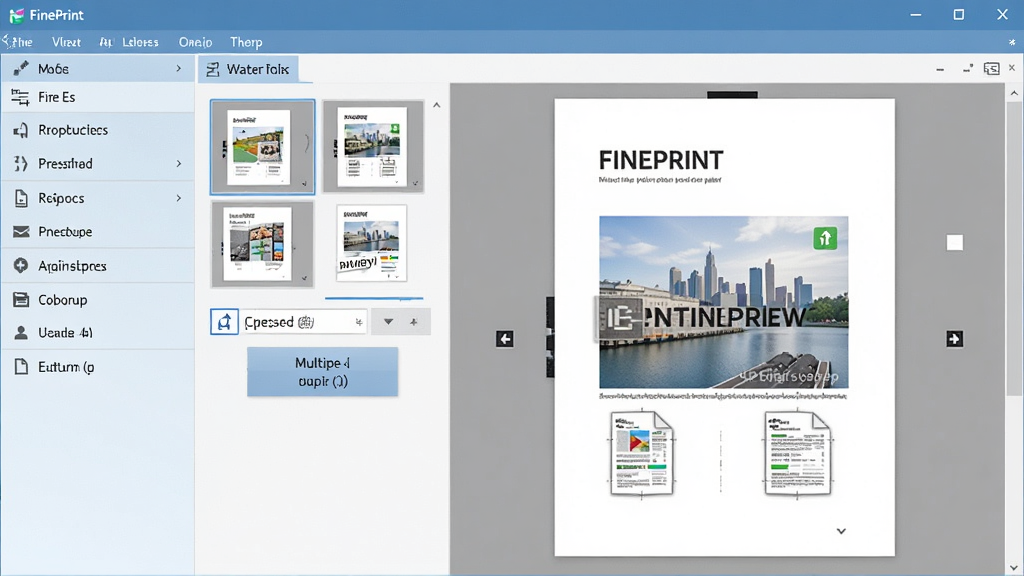The image size is (1024, 576).
Task: Click the Pressfrad sidebar icon
Action: (21, 163)
